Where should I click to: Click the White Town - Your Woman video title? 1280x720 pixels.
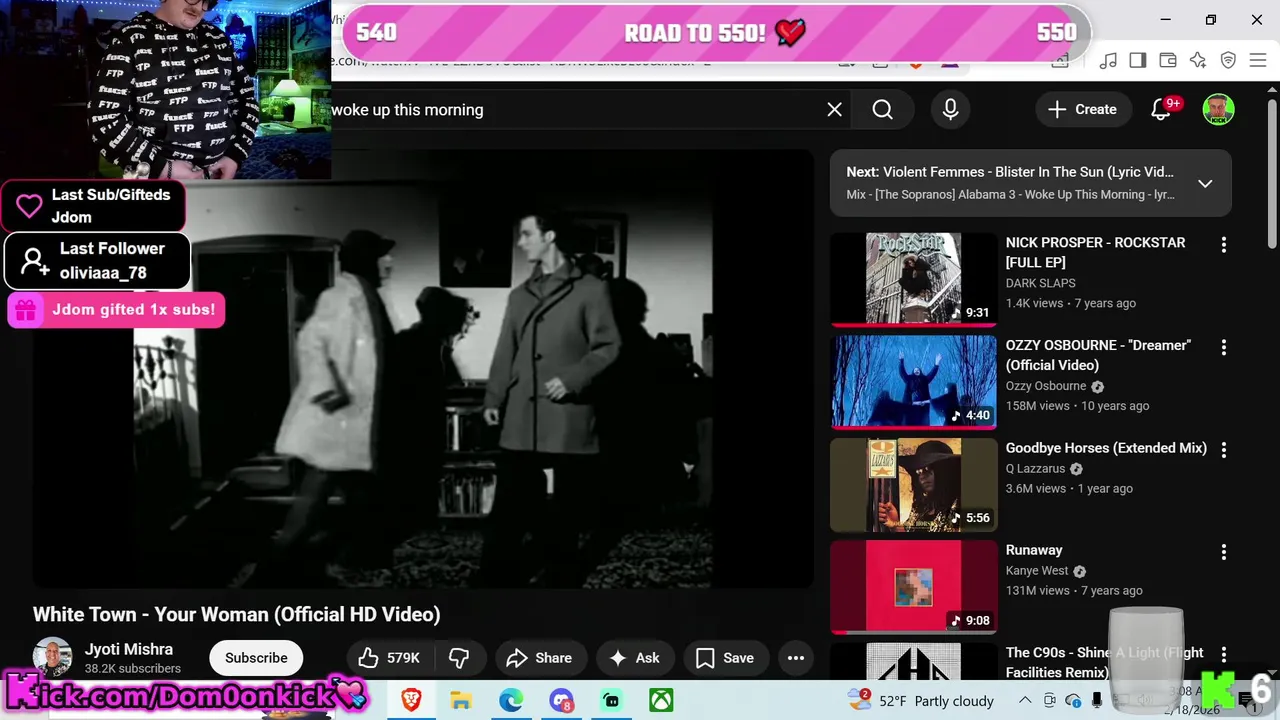[237, 614]
